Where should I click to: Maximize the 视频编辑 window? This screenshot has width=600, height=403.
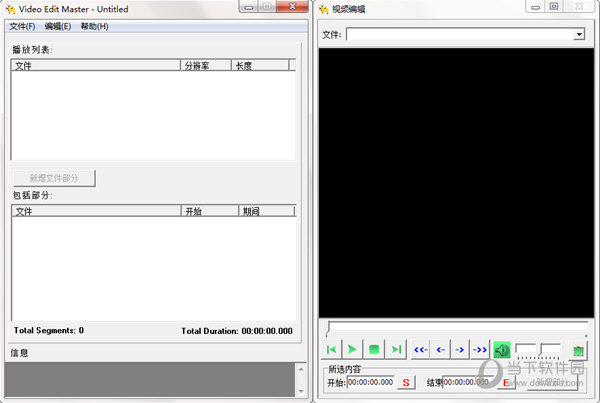pyautogui.click(x=554, y=7)
